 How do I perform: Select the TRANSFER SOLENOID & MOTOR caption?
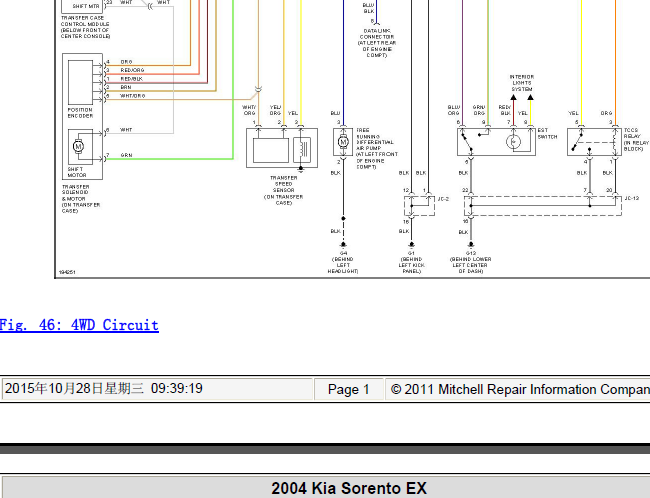[x=81, y=199]
